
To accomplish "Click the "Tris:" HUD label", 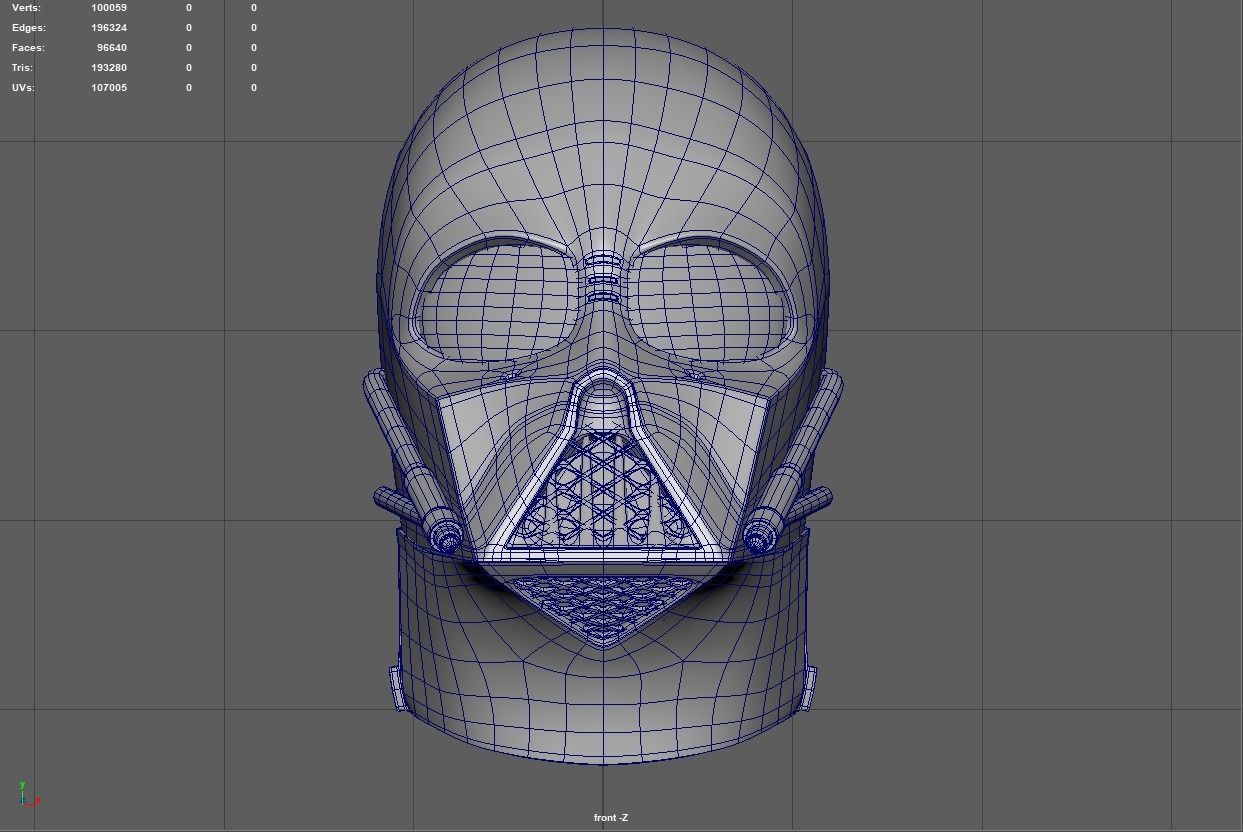I will coord(22,68).
